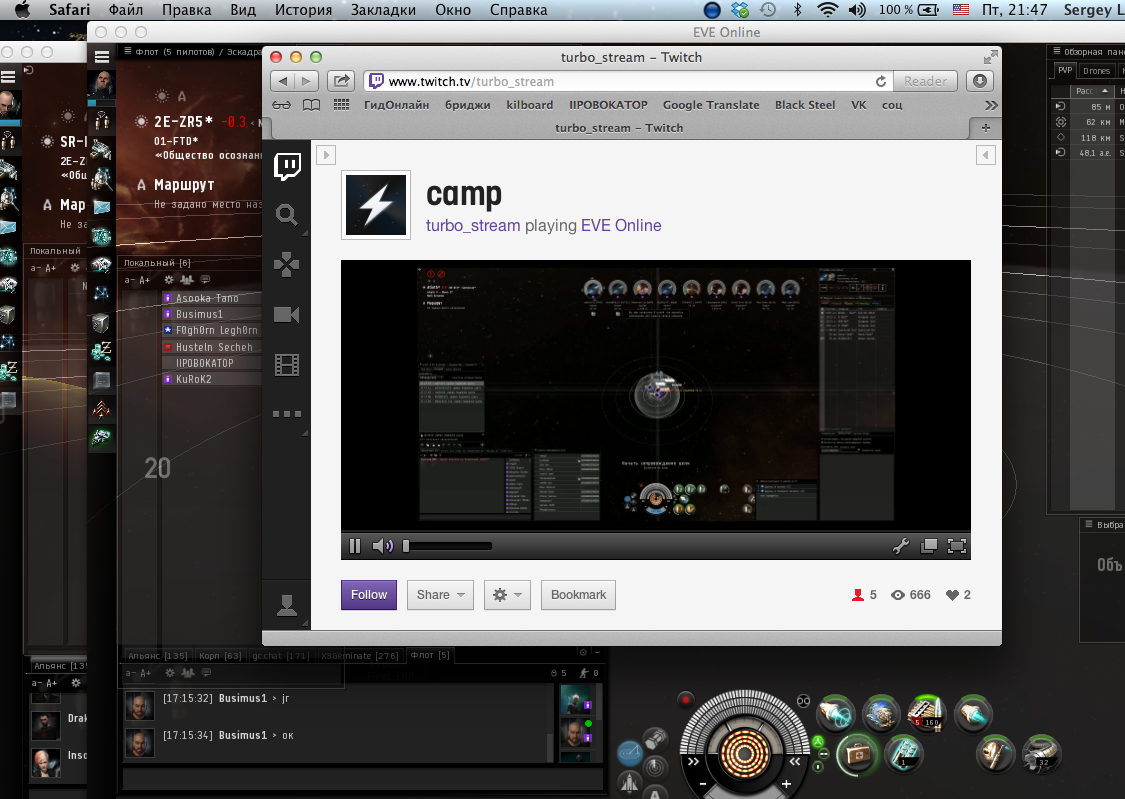Image resolution: width=1125 pixels, height=799 pixels.
Task: Open the Apple menu
Action: (x=22, y=10)
